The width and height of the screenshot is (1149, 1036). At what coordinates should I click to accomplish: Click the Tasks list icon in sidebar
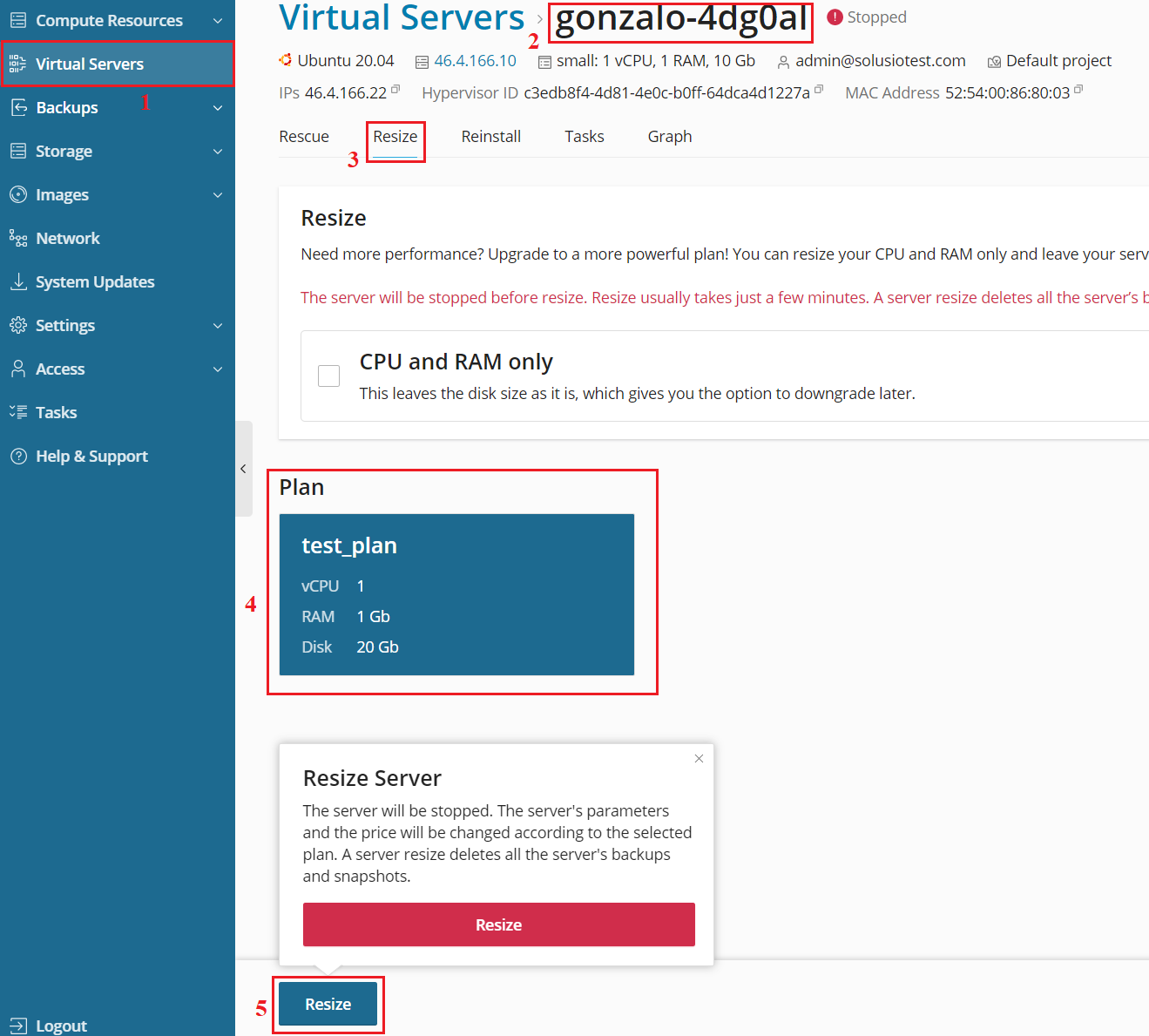[x=18, y=412]
